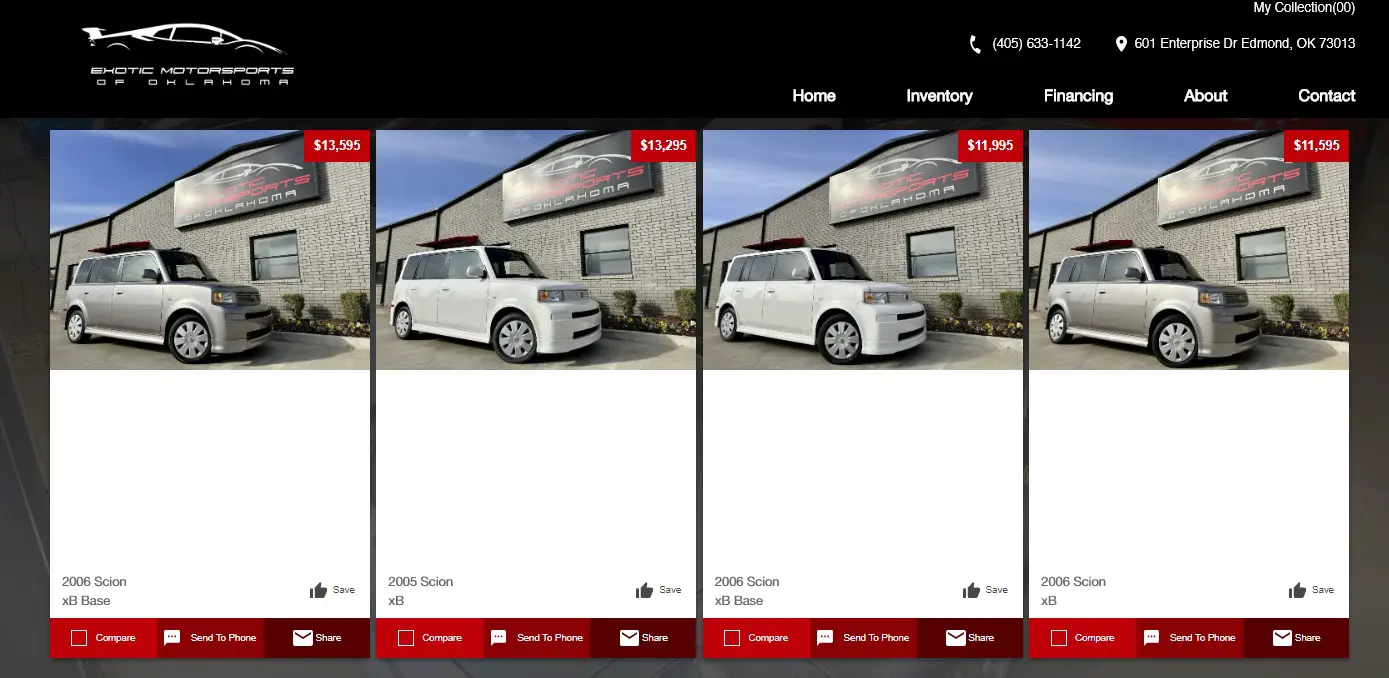Tick Compare checkbox on the $13,595 Scion
The height and width of the screenshot is (678, 1389).
point(79,638)
